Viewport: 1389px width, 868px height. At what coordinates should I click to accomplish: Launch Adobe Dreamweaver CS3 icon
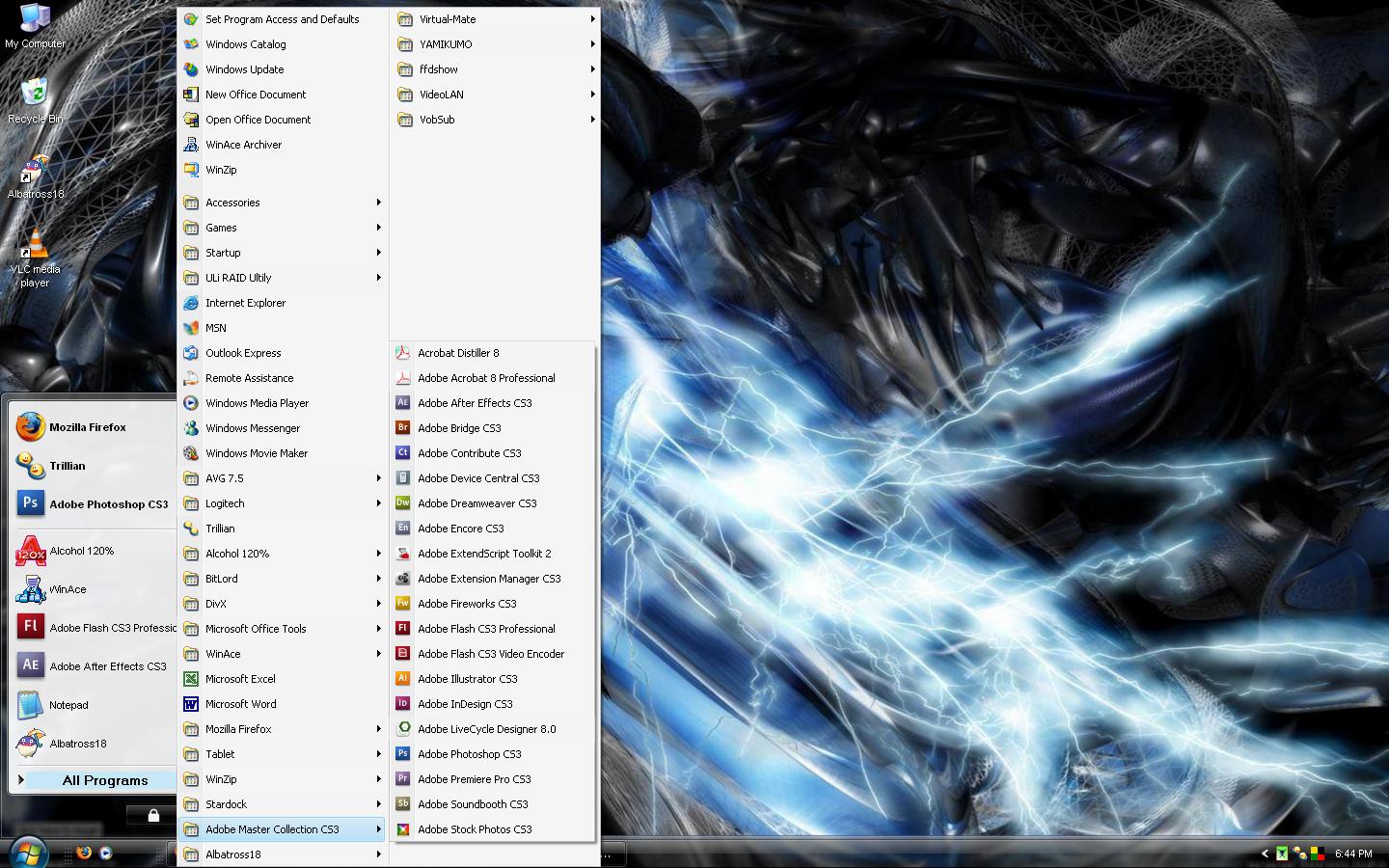(403, 503)
